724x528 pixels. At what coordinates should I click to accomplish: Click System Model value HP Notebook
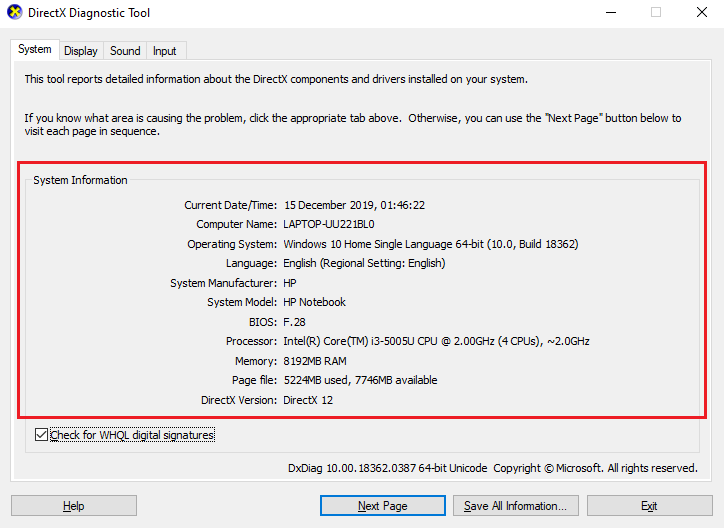(x=314, y=302)
